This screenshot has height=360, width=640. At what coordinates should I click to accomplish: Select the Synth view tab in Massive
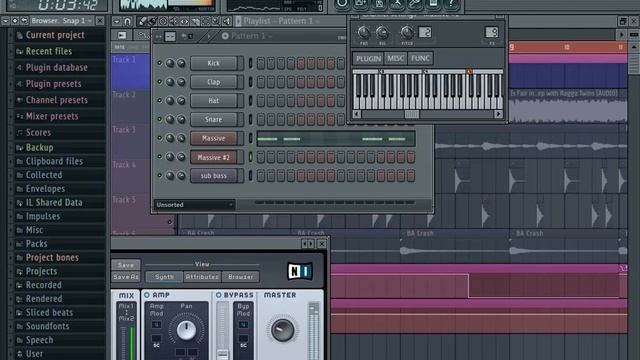[x=164, y=277]
